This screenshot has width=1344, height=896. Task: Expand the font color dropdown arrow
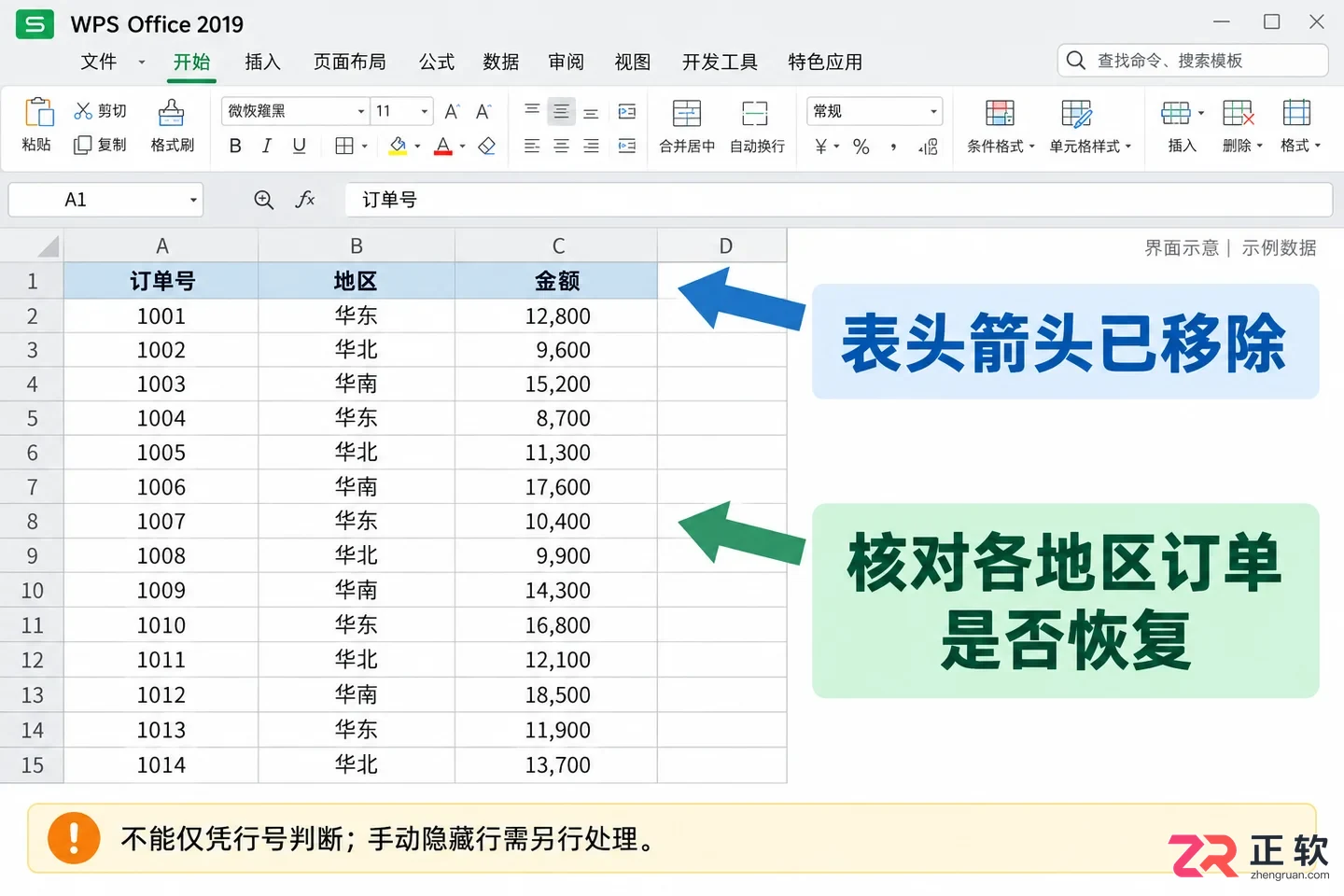point(463,147)
